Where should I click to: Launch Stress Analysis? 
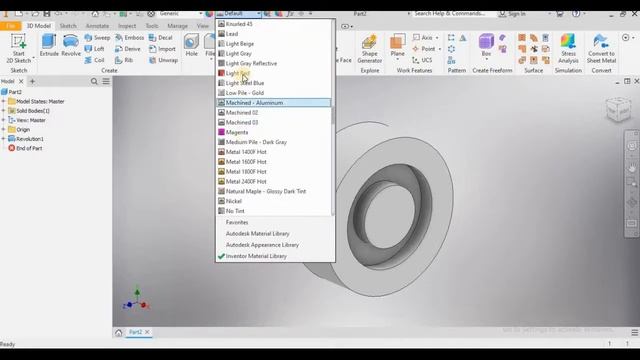[x=568, y=49]
